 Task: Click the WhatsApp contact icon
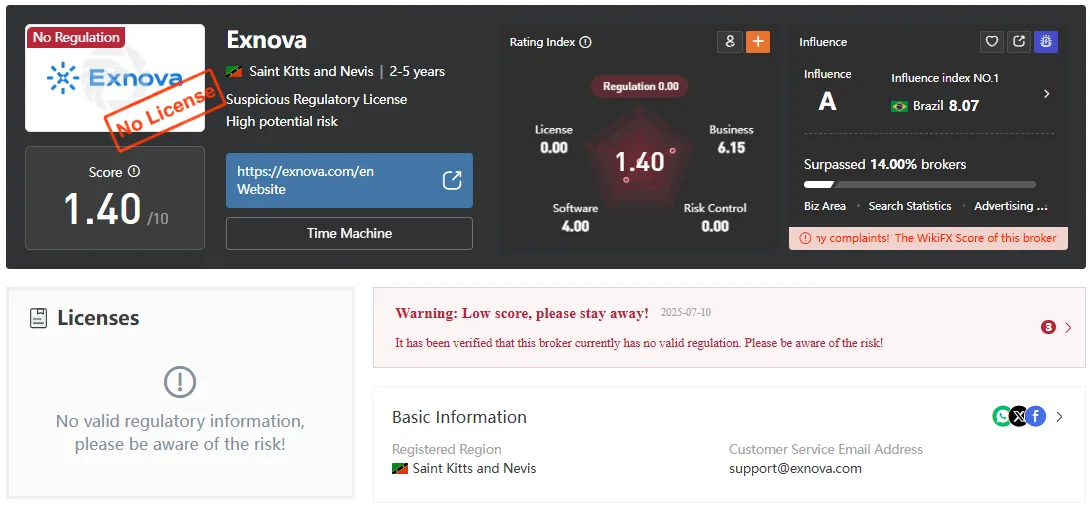tap(1002, 416)
